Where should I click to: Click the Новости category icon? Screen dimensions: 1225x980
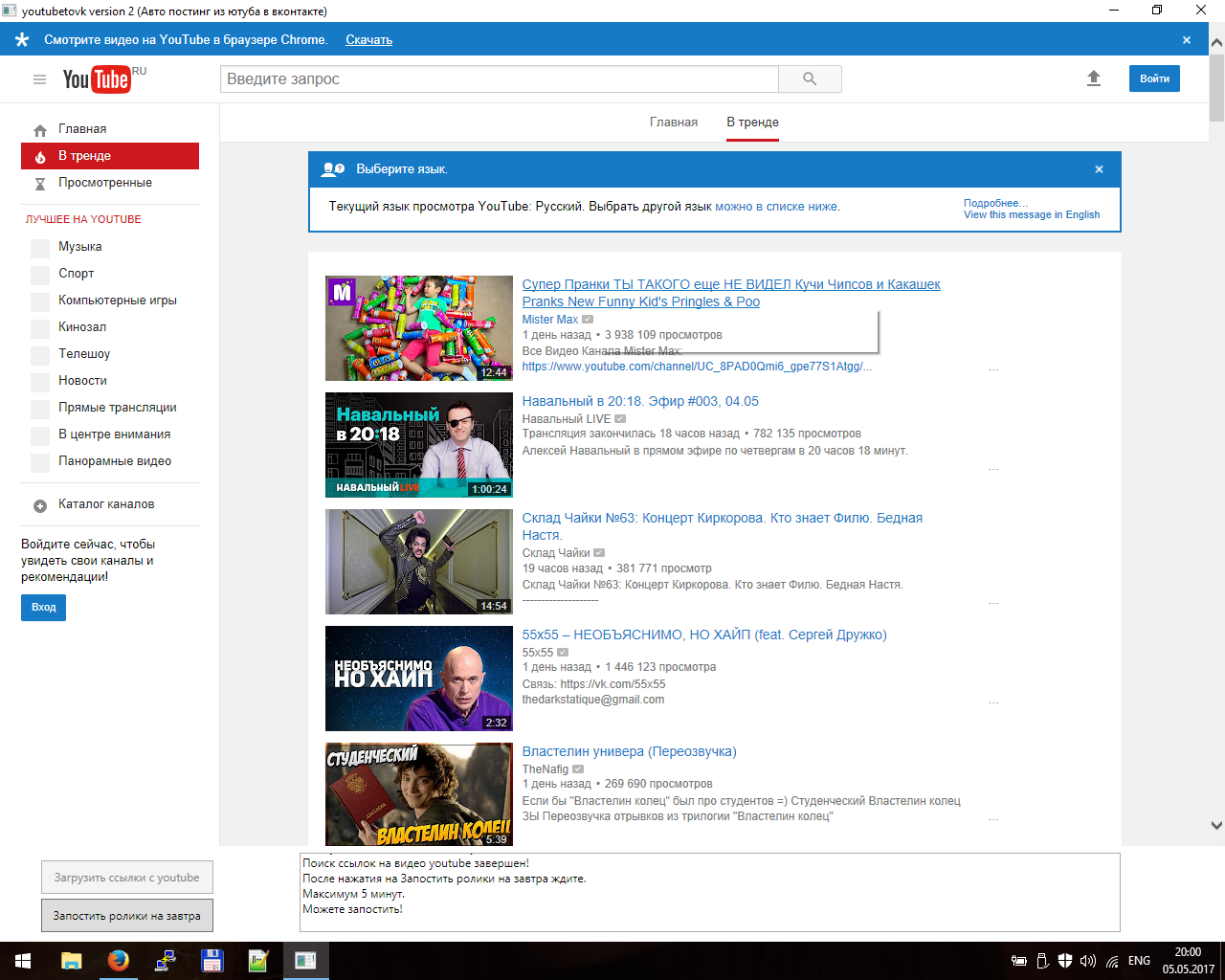[40, 382]
